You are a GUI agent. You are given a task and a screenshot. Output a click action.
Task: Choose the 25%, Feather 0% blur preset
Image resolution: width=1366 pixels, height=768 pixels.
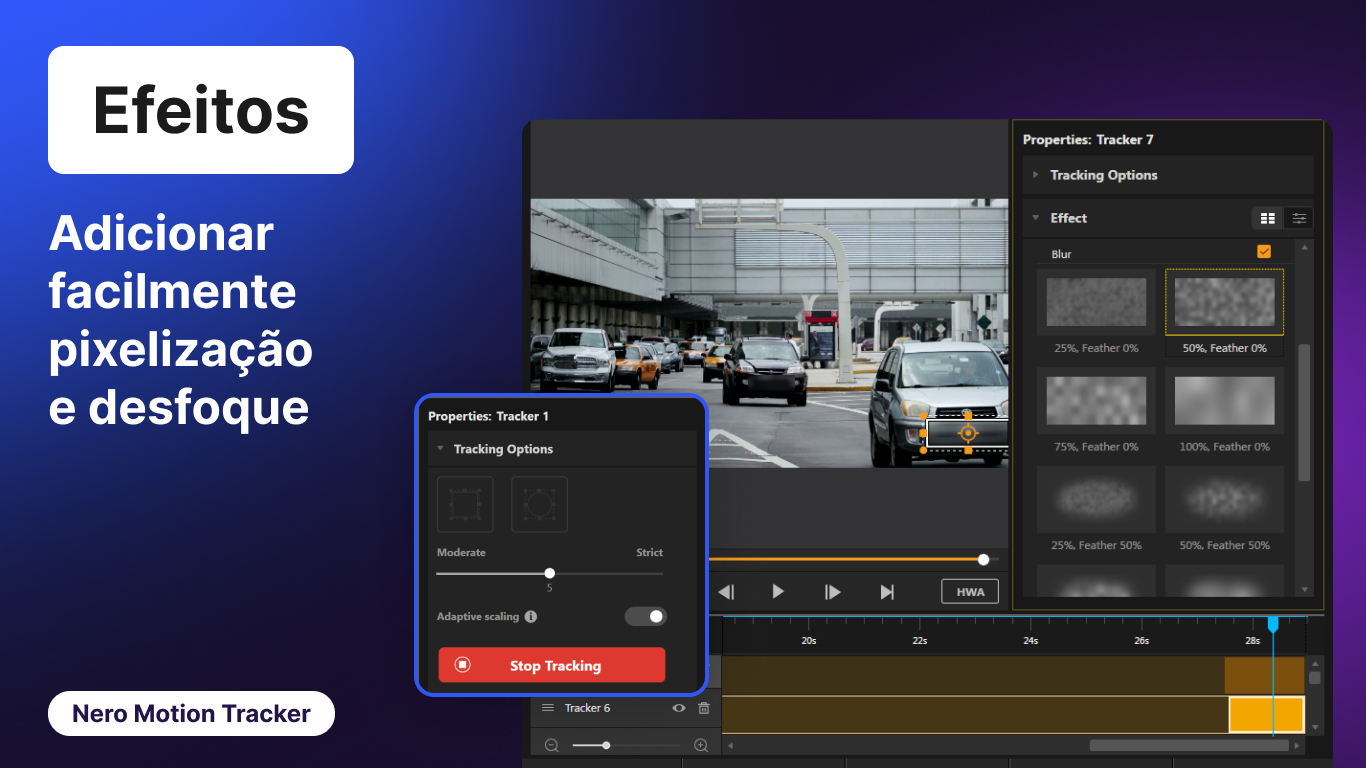1096,302
